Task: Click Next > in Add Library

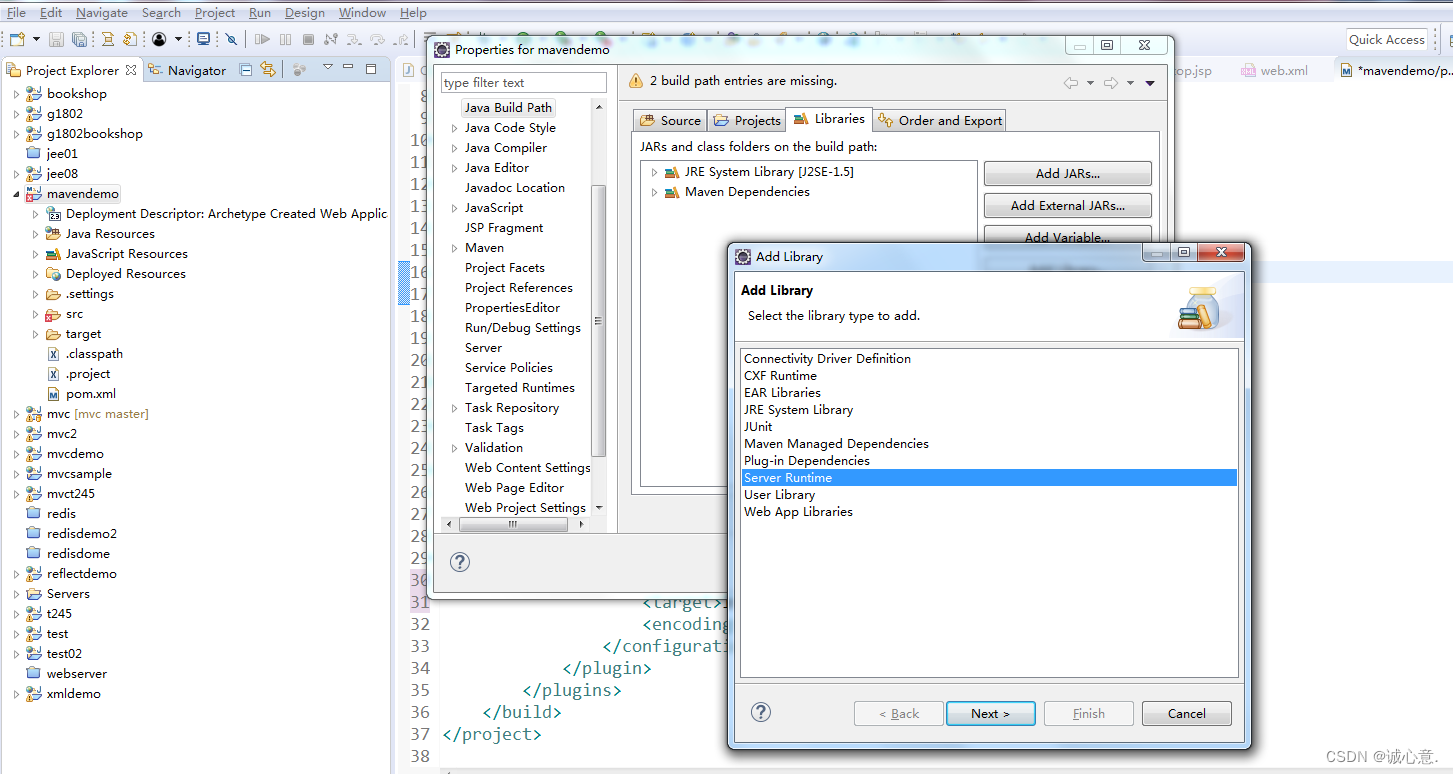Action: click(990, 713)
